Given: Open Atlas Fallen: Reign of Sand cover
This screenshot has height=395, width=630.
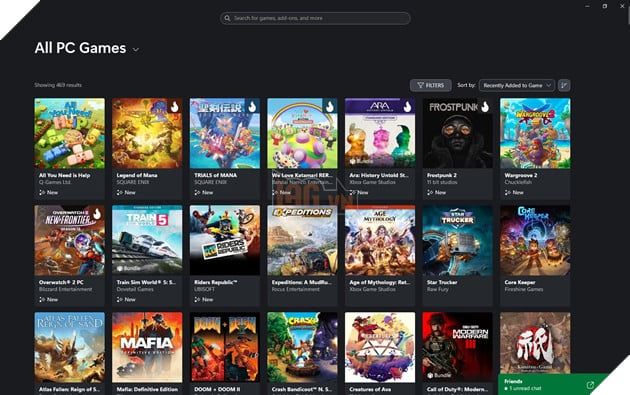Looking at the screenshot, I should tap(70, 347).
